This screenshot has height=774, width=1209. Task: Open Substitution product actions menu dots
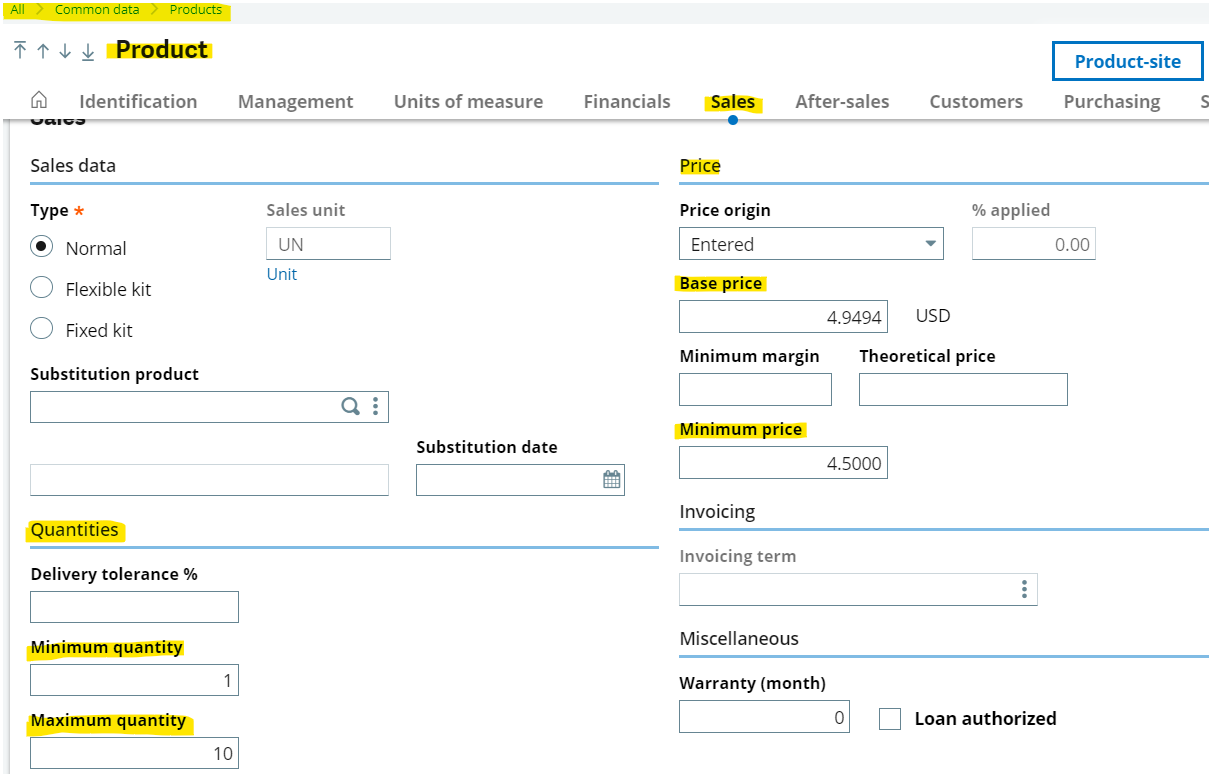coord(375,406)
